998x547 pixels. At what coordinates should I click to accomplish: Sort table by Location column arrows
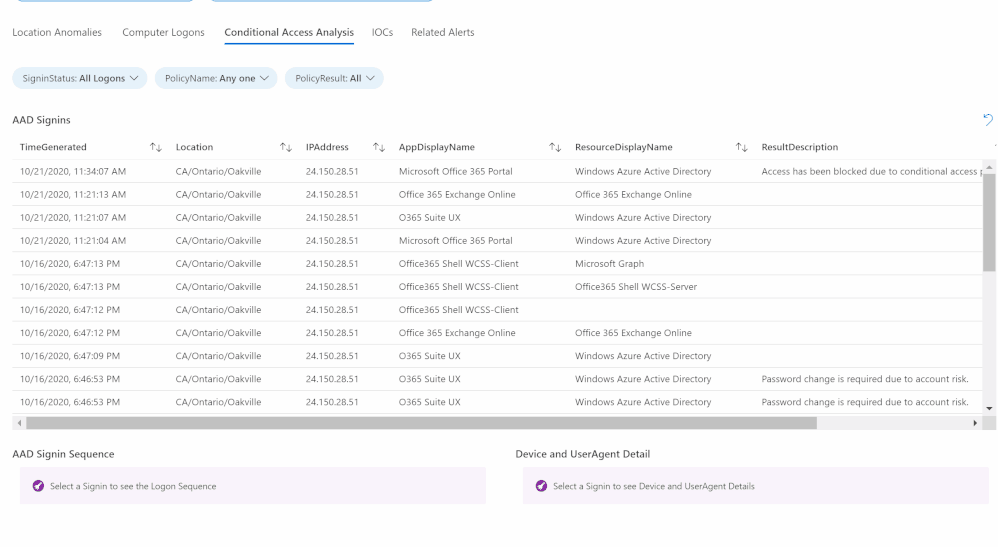point(286,147)
